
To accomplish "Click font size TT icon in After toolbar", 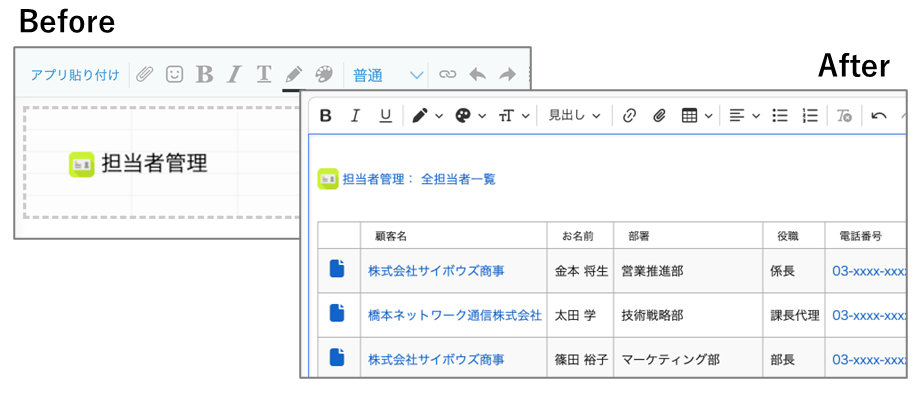I will [506, 116].
